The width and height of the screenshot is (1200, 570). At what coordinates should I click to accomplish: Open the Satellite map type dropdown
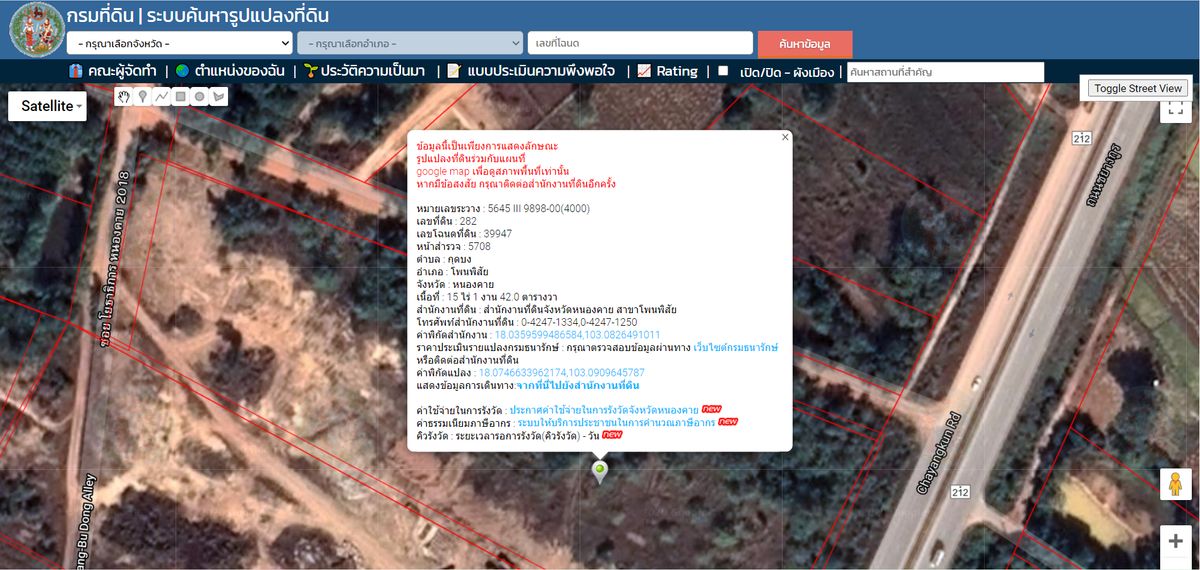point(47,106)
